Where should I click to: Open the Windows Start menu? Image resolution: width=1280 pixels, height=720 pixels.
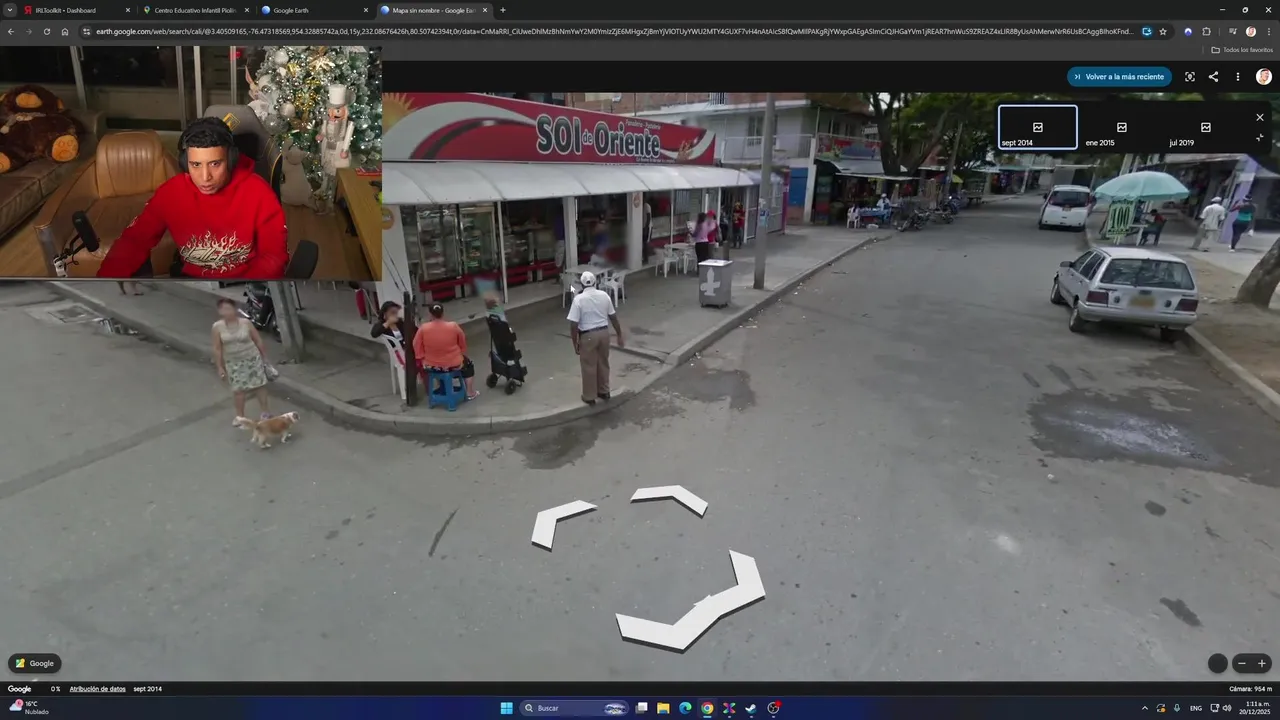pos(506,708)
